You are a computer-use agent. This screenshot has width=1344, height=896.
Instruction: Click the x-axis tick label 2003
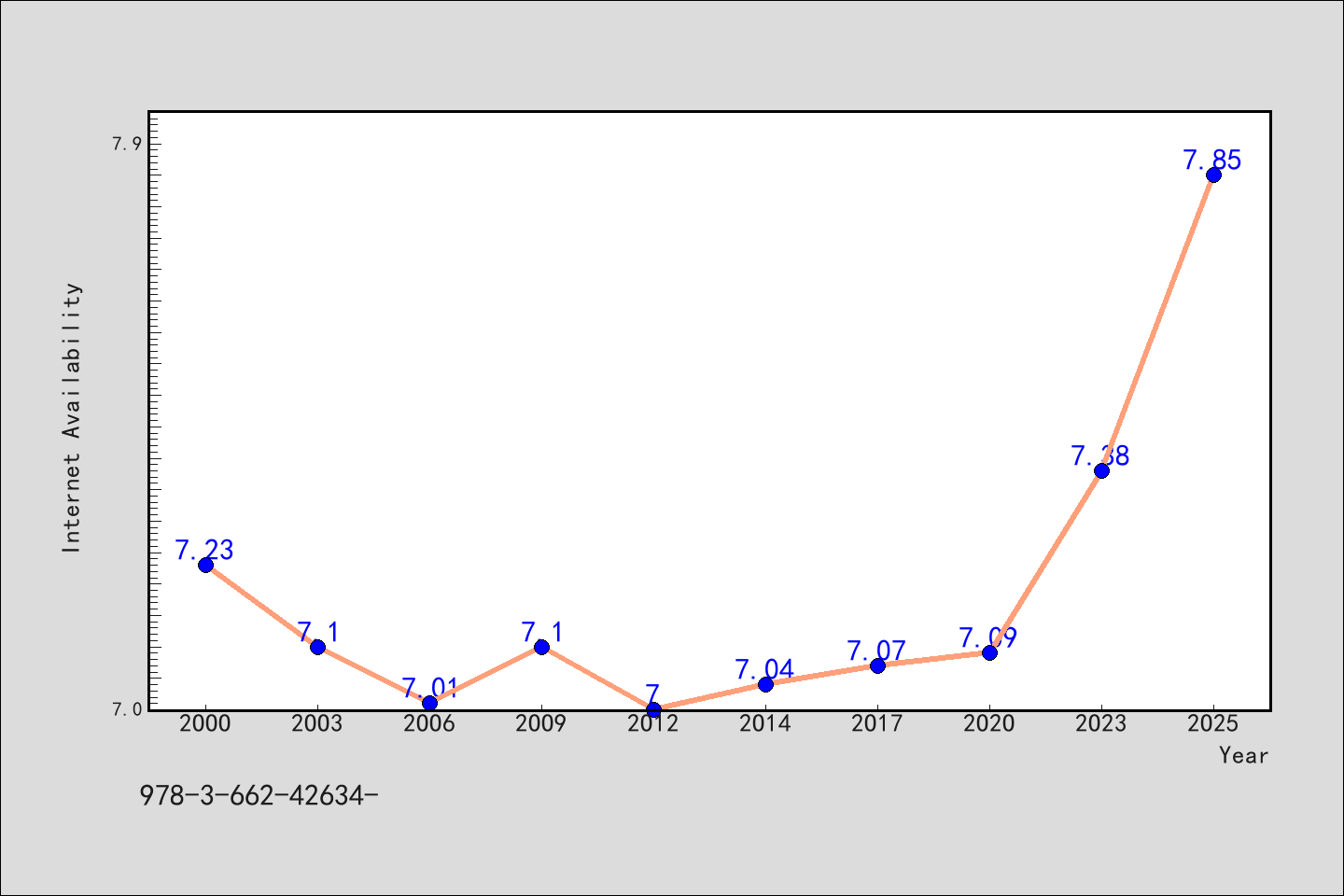point(317,723)
